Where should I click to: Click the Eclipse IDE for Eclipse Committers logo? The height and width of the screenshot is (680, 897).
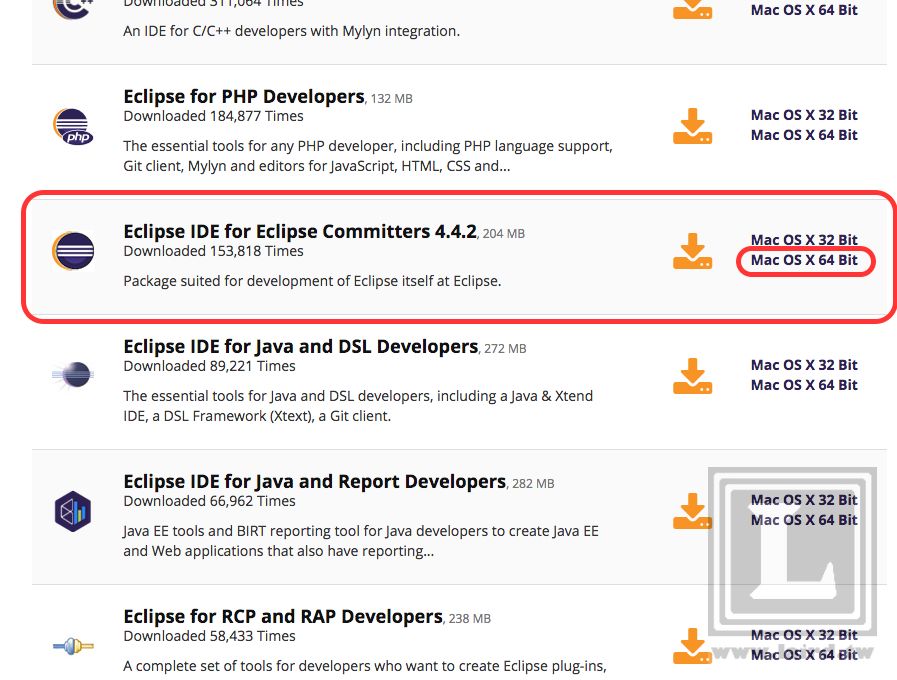72,252
